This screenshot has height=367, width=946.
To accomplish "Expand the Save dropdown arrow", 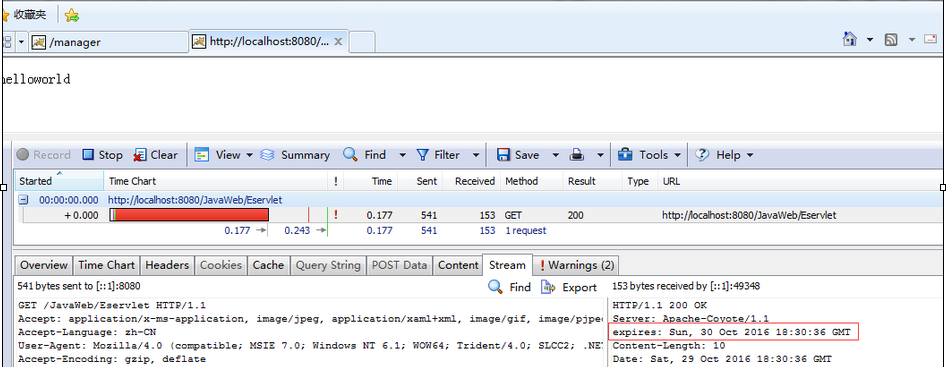I will [555, 155].
